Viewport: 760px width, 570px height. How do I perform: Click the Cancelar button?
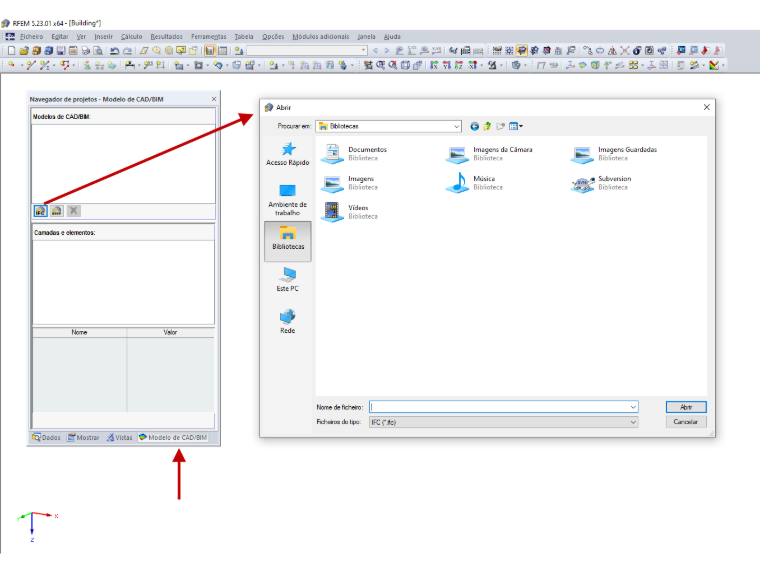tap(686, 422)
